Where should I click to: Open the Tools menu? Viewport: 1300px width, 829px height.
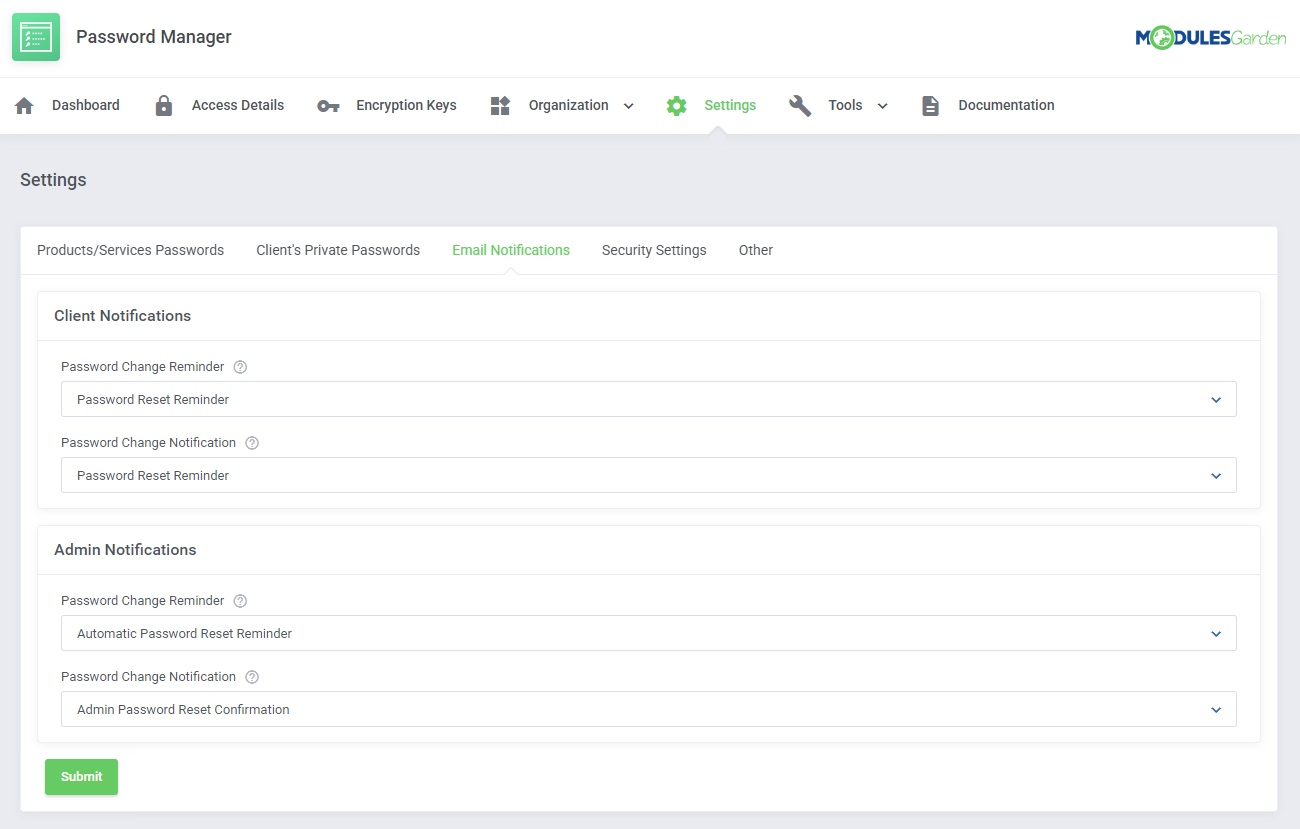845,105
